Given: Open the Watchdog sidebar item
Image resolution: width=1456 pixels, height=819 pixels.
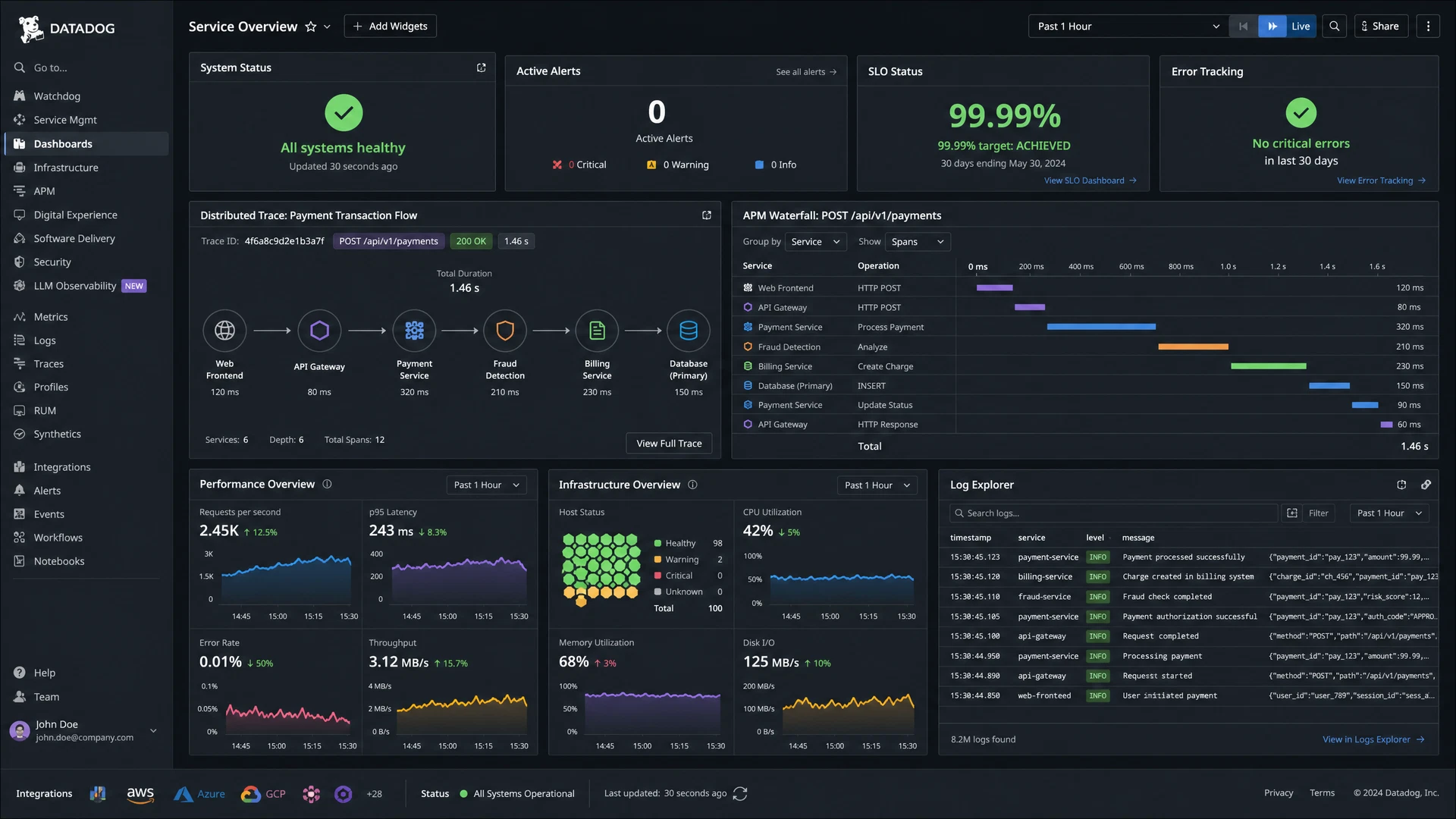Looking at the screenshot, I should [x=57, y=96].
